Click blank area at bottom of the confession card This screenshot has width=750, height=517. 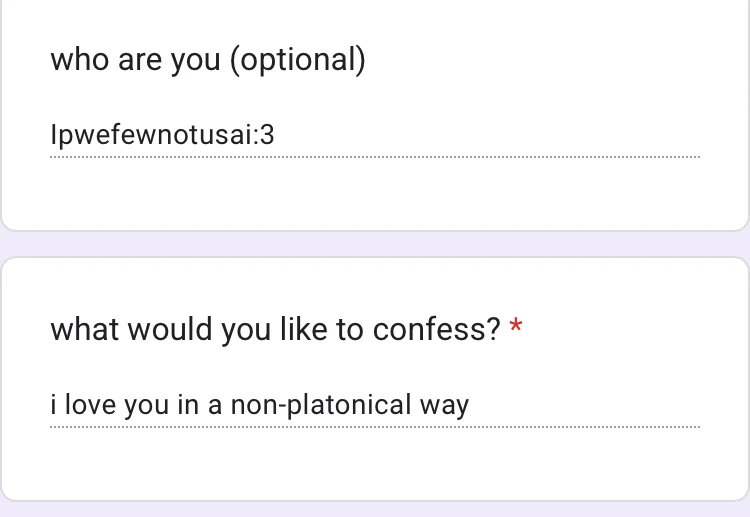coord(375,468)
